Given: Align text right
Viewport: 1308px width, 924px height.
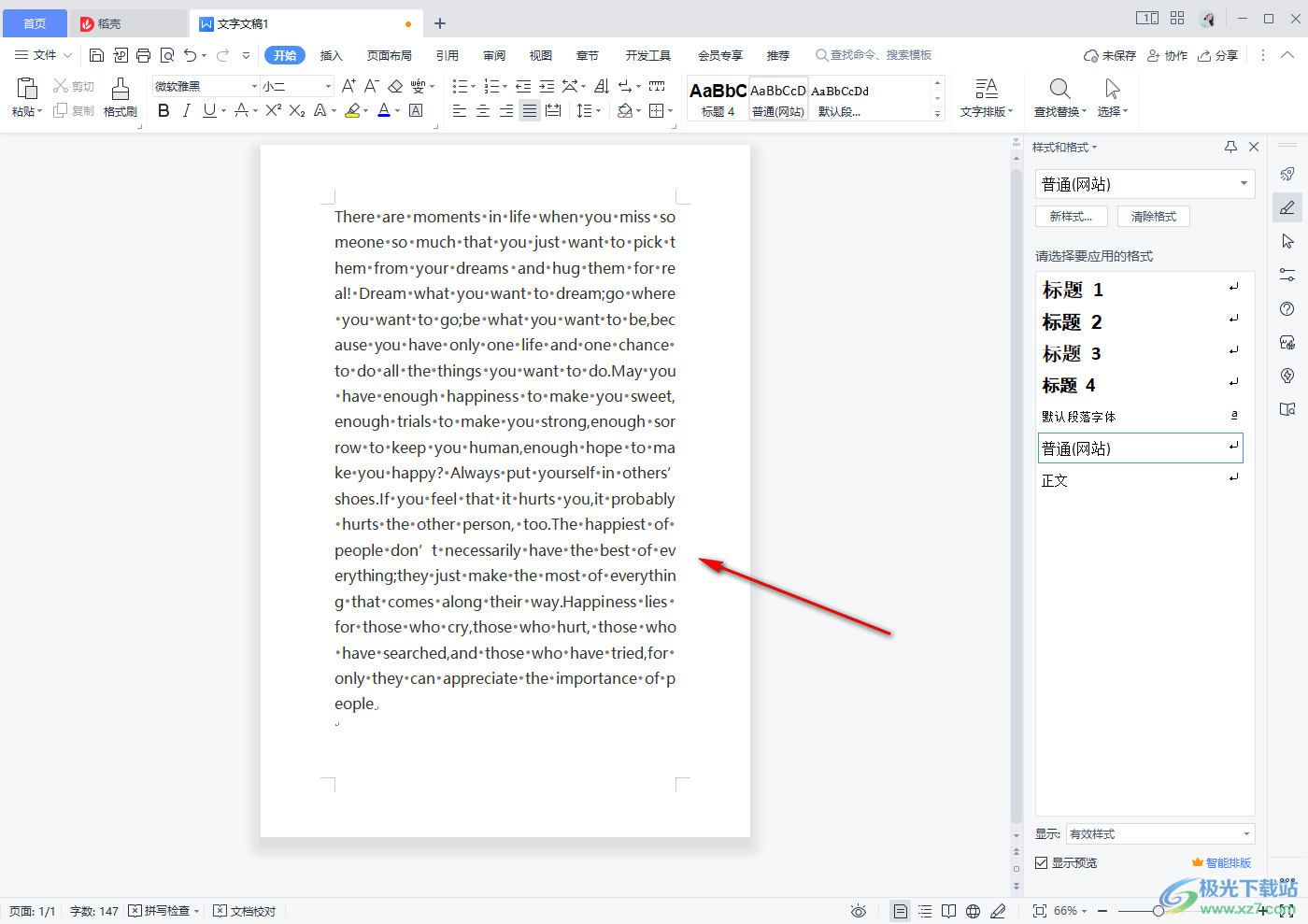Looking at the screenshot, I should 505,110.
